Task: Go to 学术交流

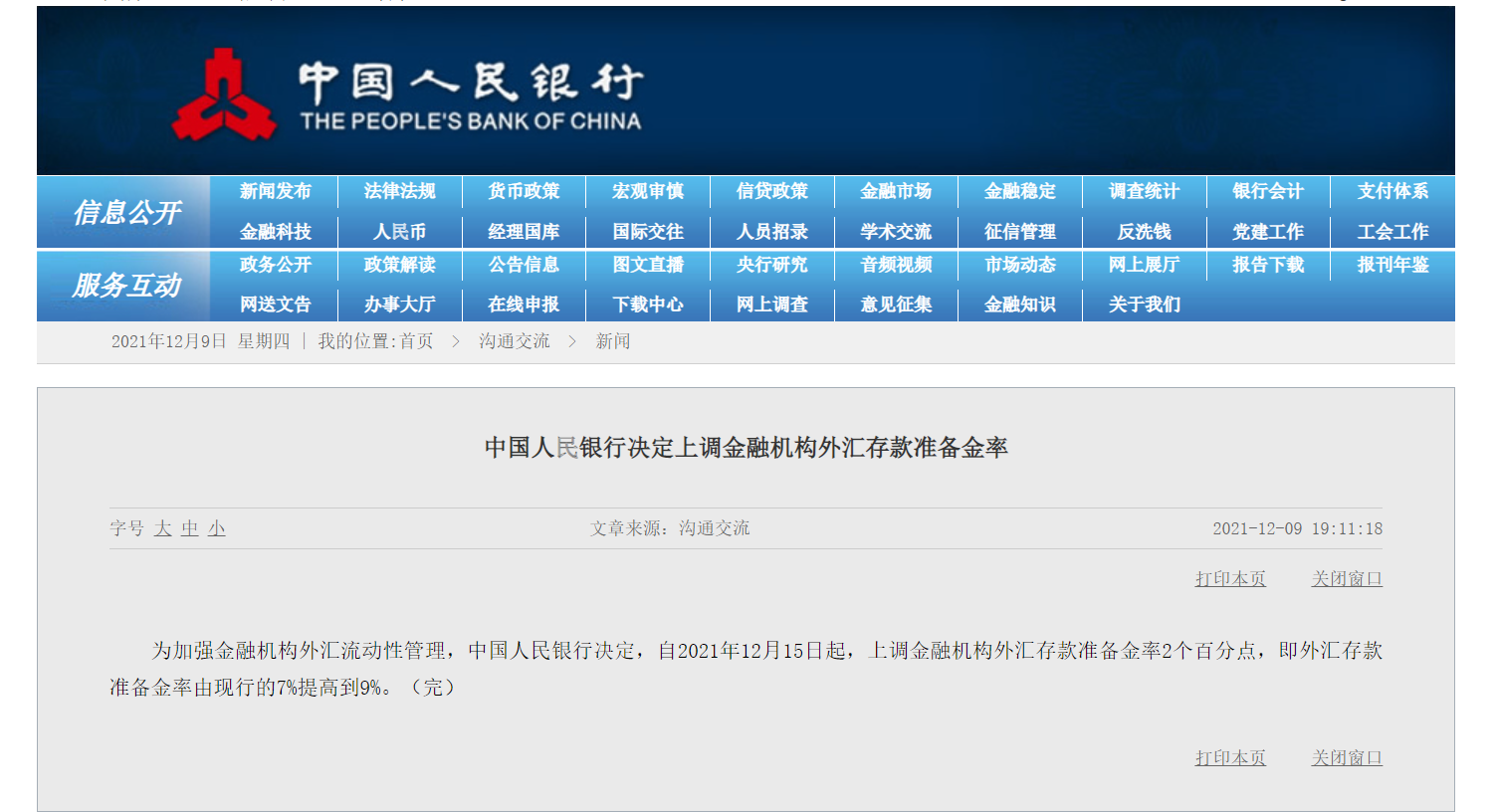Action: [896, 232]
